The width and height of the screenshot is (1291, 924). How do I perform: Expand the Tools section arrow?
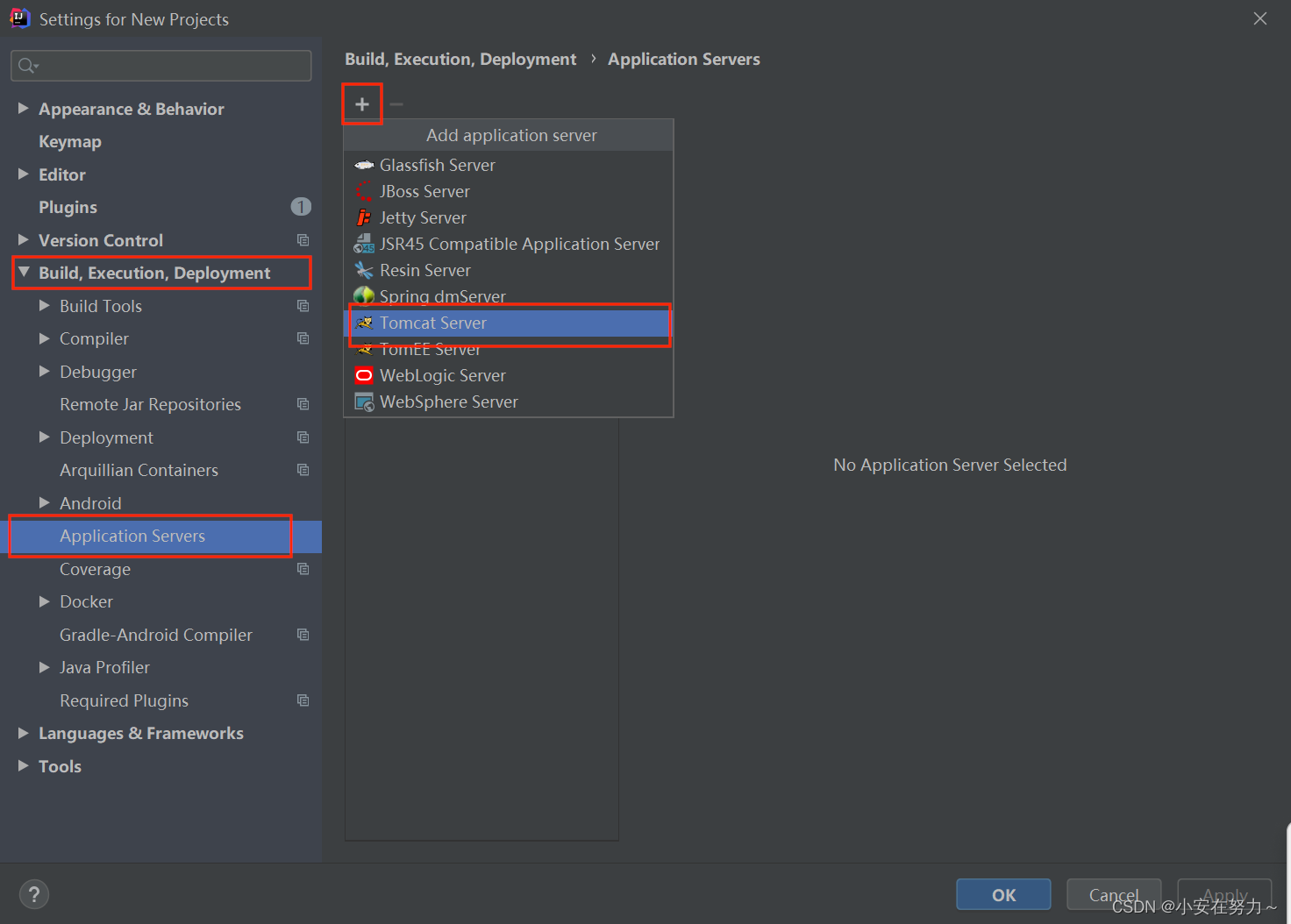click(24, 765)
